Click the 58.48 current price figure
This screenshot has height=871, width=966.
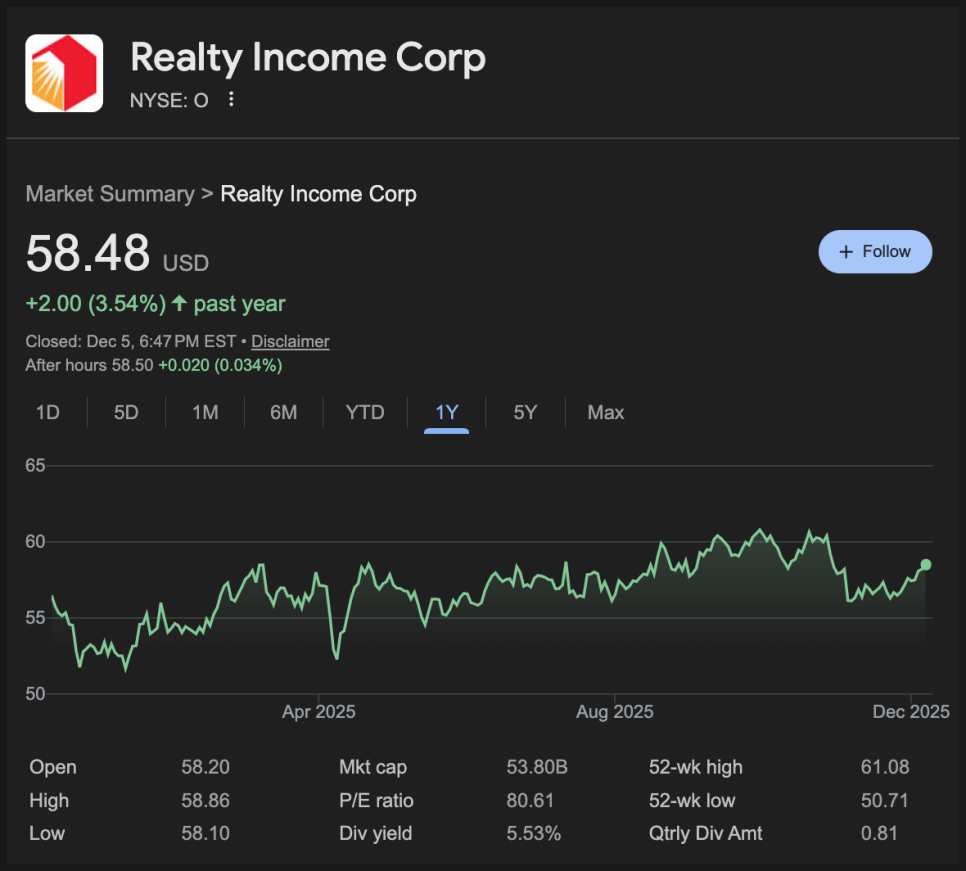[88, 253]
